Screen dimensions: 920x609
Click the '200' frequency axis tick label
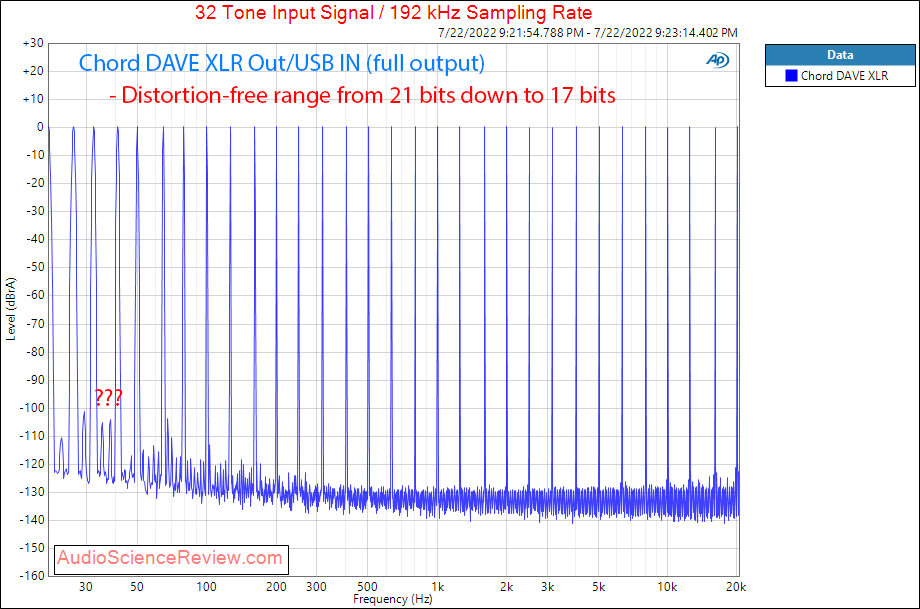[276, 587]
